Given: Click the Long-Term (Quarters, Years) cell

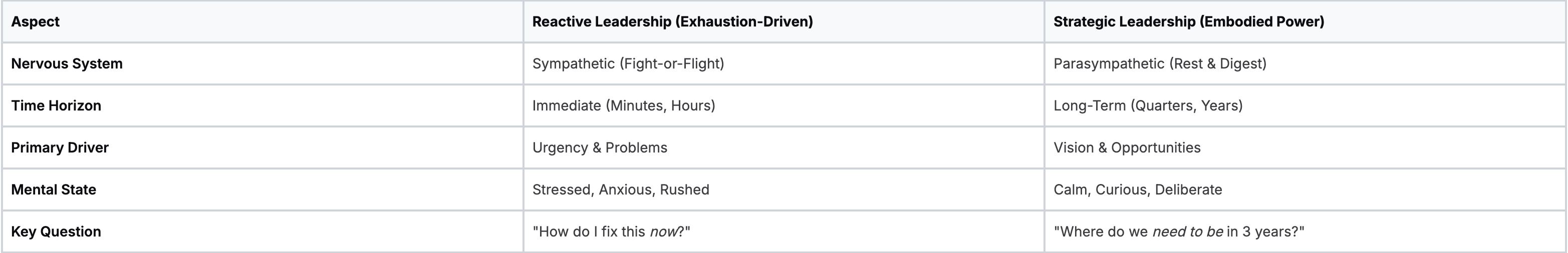Looking at the screenshot, I should pos(1147,106).
